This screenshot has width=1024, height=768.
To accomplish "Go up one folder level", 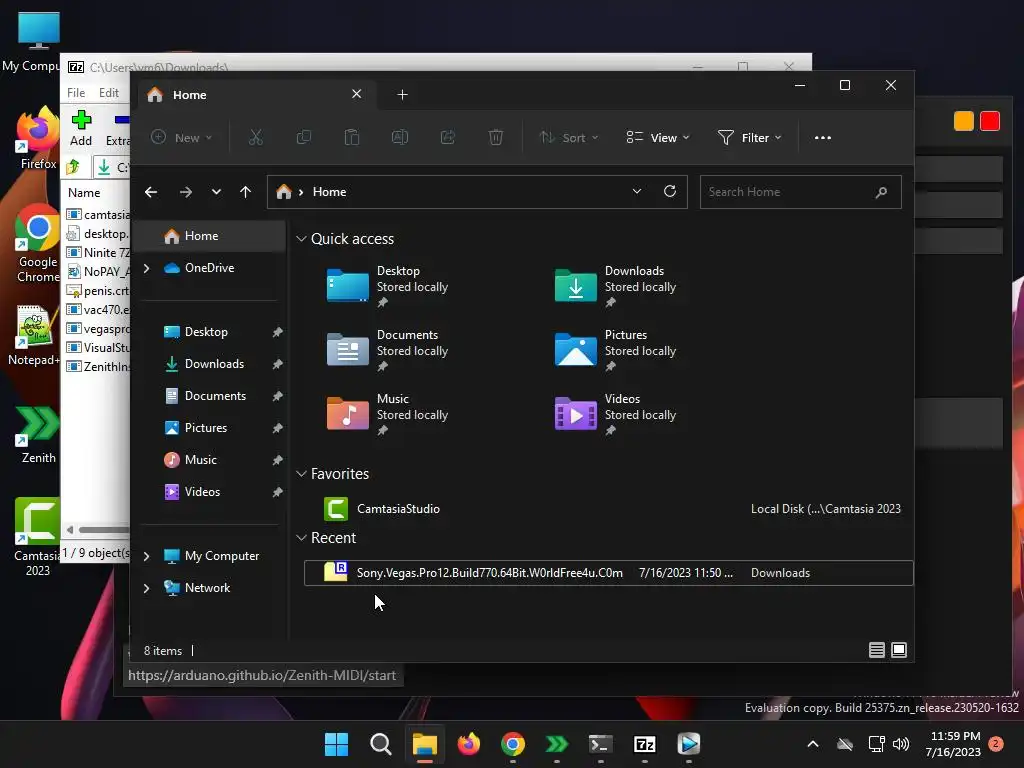I will pyautogui.click(x=246, y=192).
